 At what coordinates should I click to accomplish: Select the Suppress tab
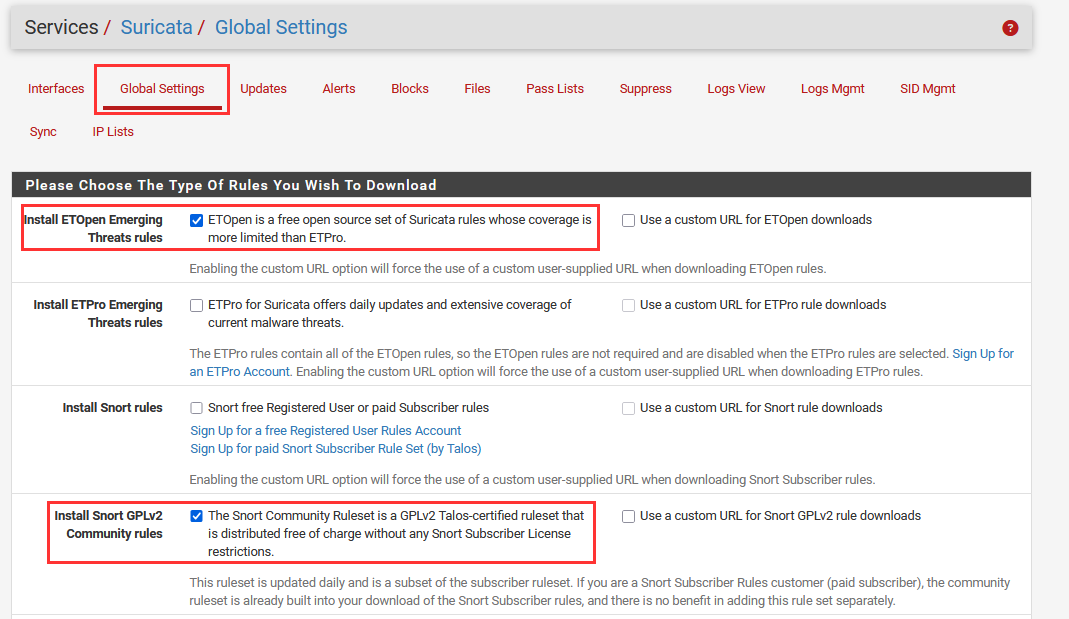coord(645,89)
